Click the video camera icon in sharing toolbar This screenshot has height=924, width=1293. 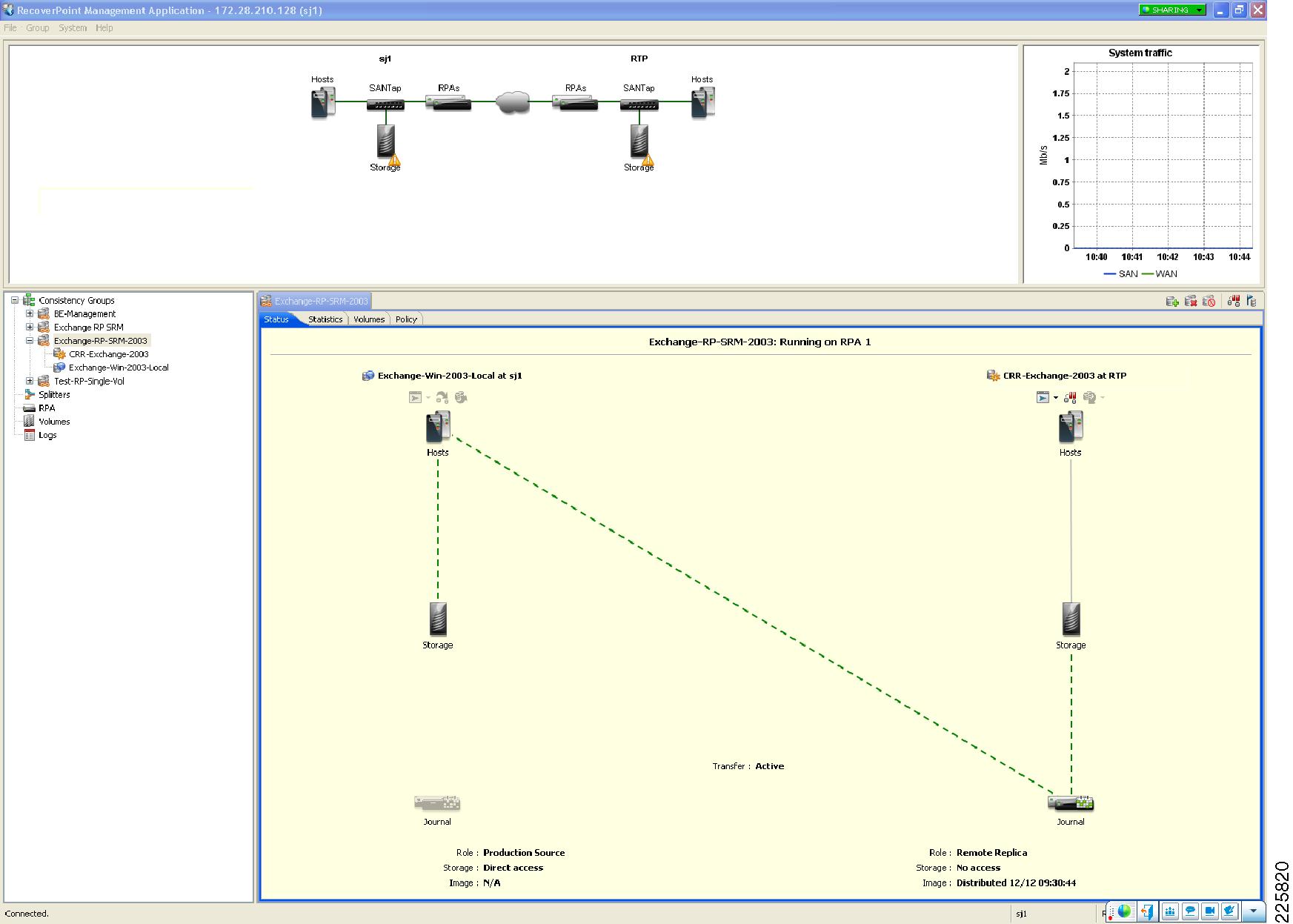1210,911
